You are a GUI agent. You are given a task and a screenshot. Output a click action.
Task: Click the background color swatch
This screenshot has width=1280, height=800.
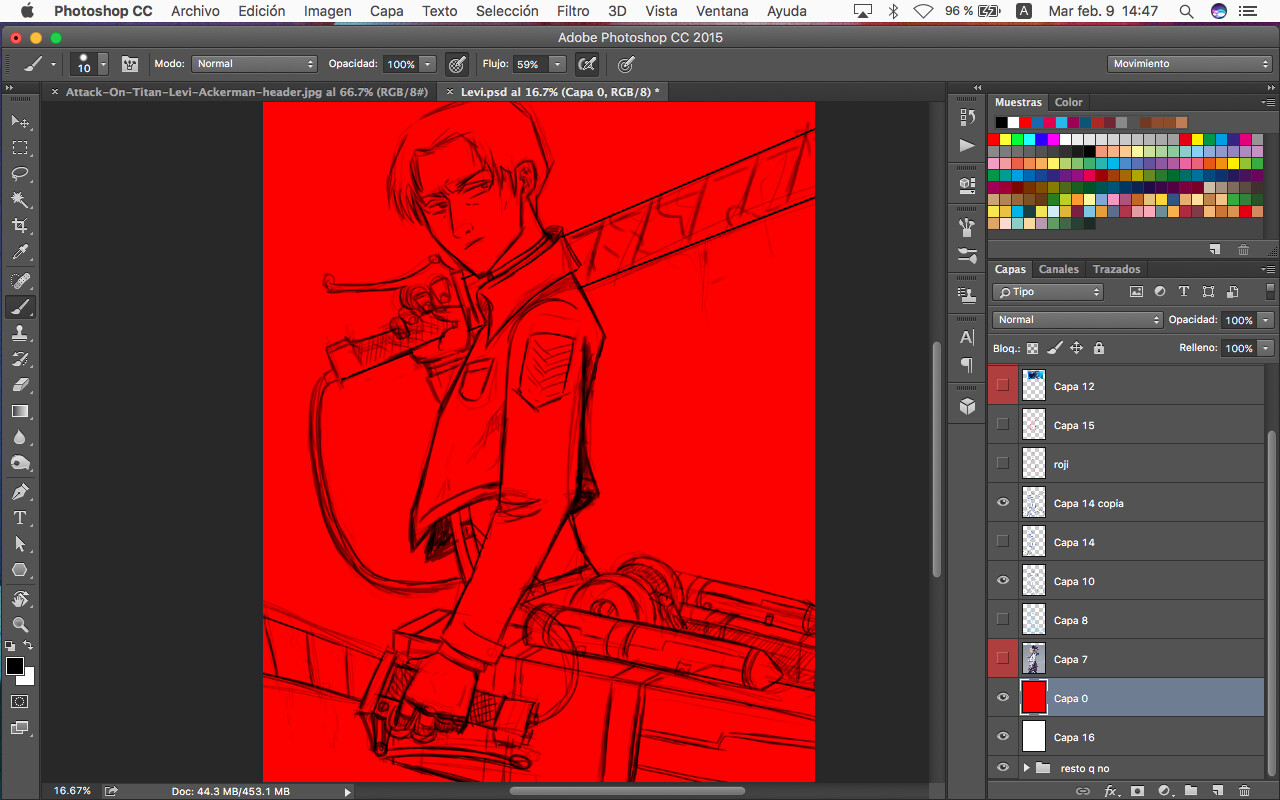28,678
